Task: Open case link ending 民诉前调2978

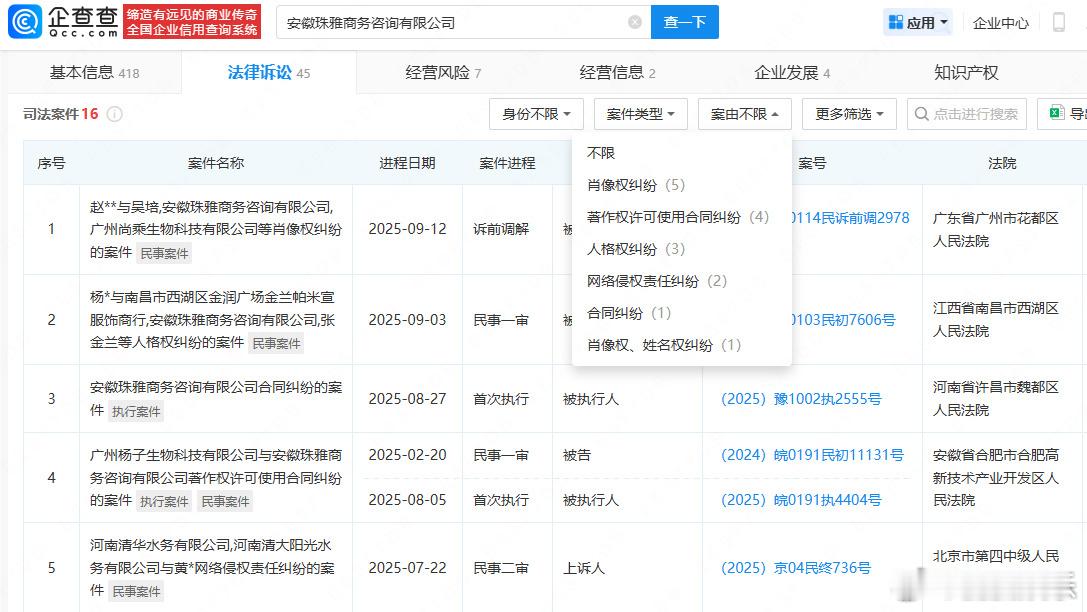Action: pos(851,218)
